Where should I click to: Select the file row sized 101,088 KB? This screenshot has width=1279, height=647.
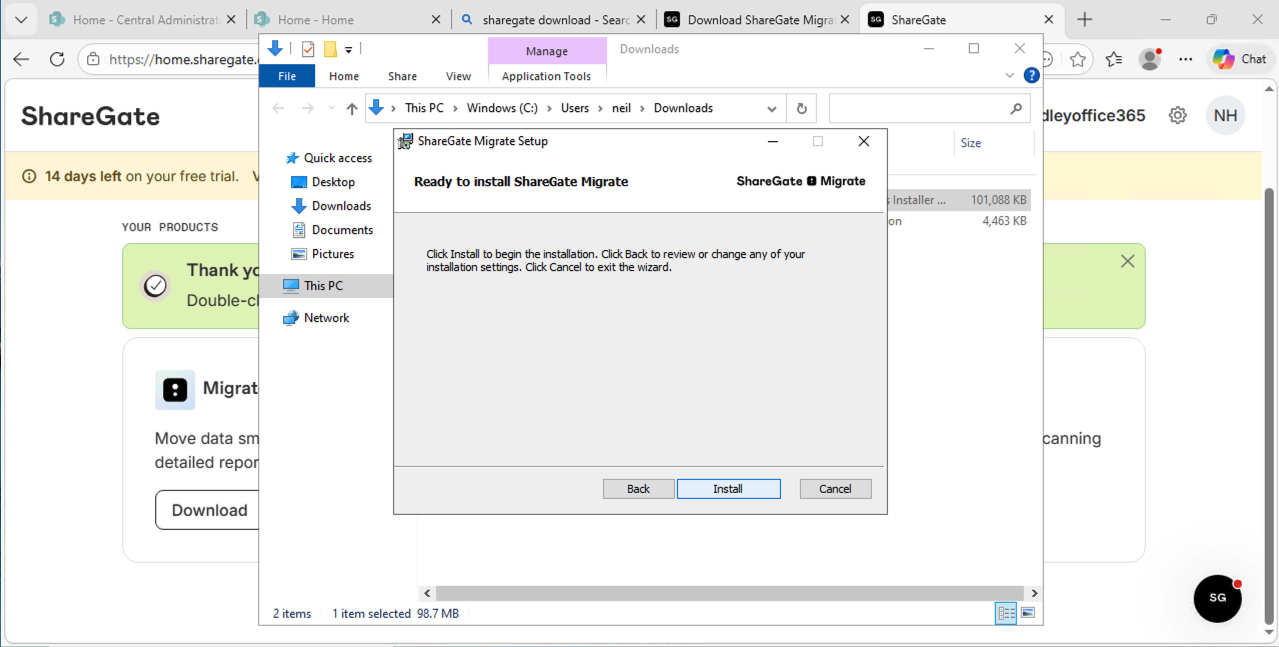tap(958, 200)
